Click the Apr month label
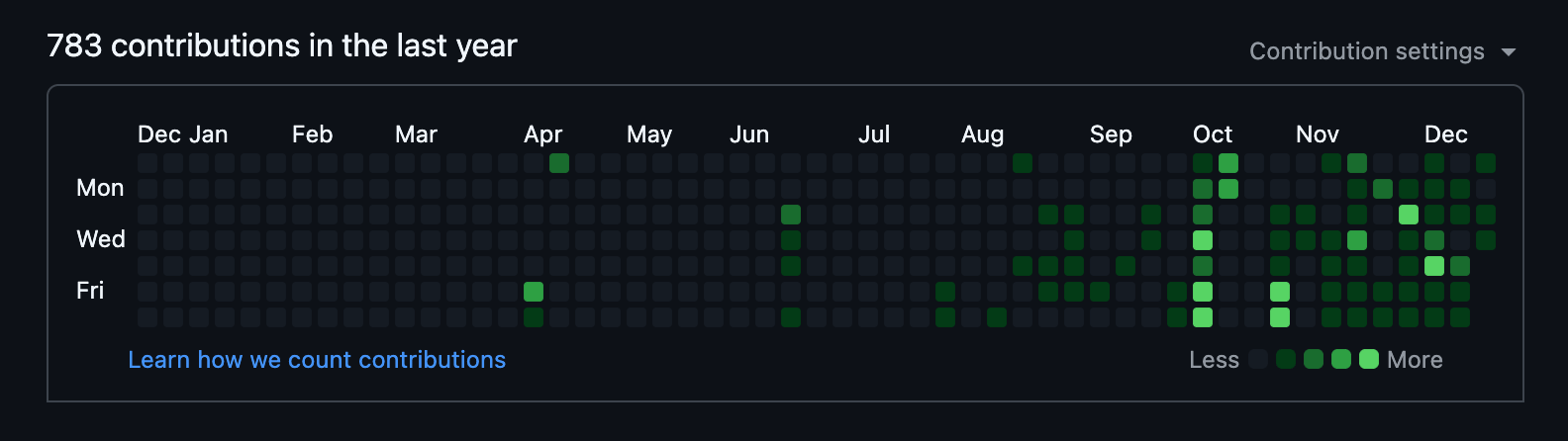The width and height of the screenshot is (1568, 441). click(543, 134)
